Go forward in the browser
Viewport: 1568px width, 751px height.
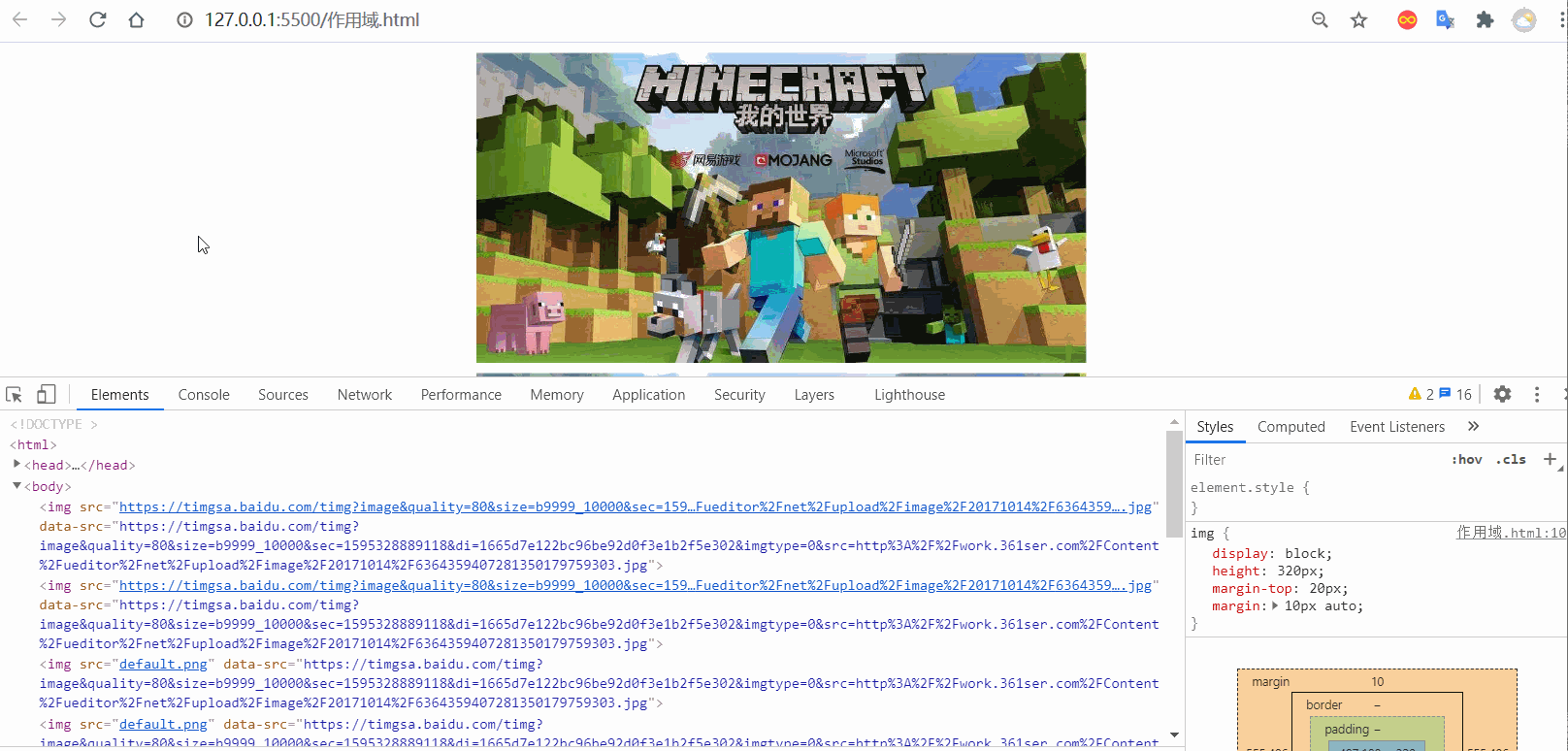tap(58, 19)
